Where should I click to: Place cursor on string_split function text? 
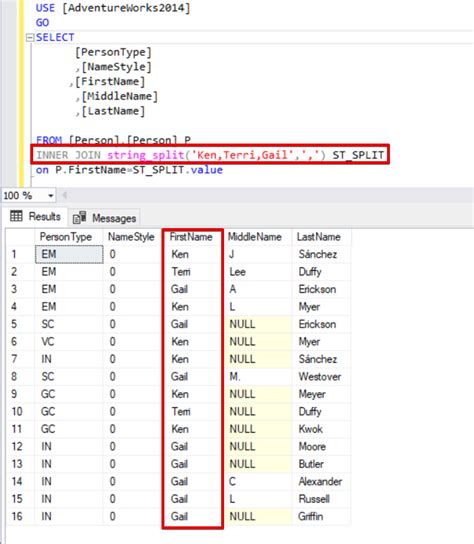[145, 155]
